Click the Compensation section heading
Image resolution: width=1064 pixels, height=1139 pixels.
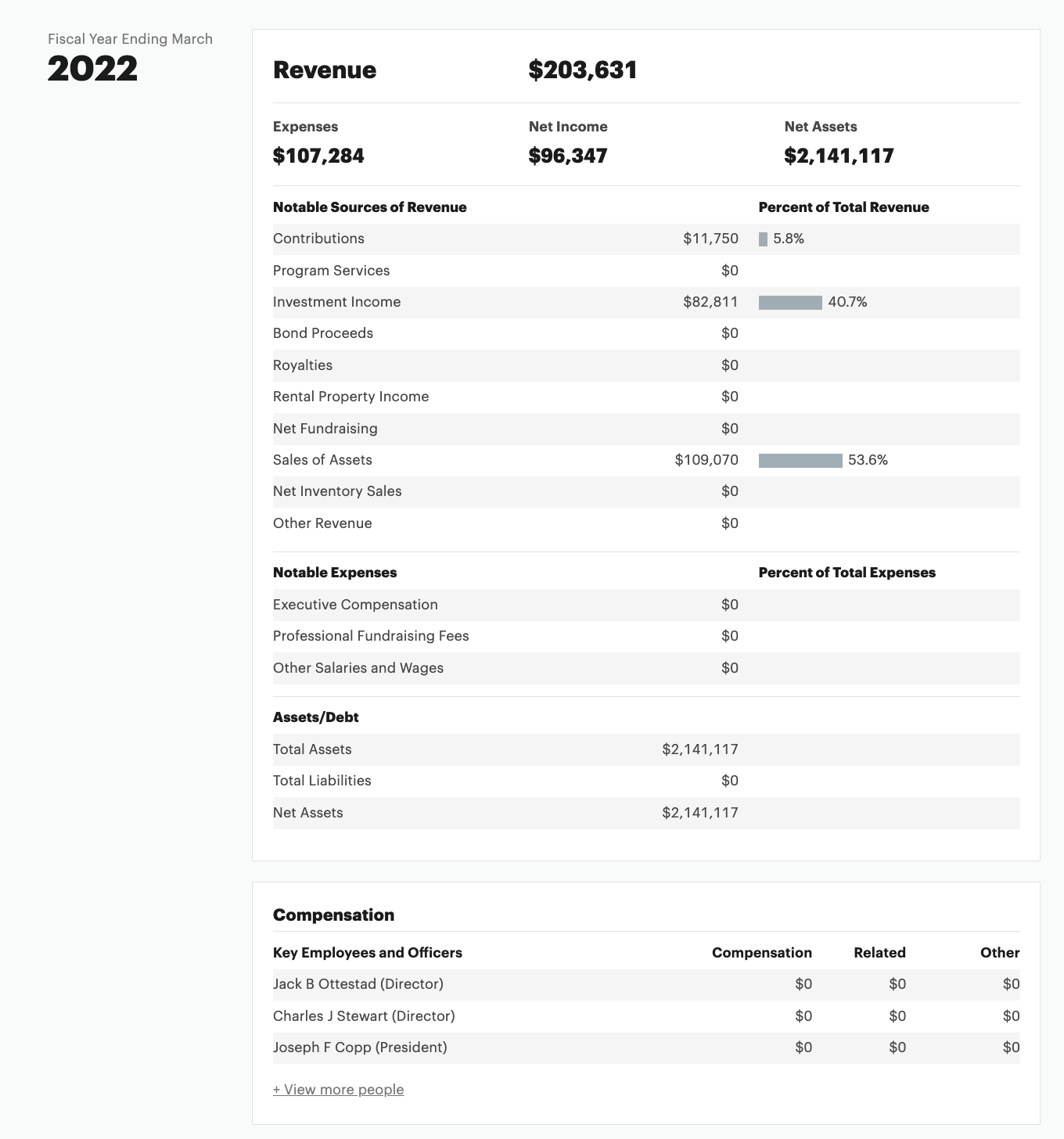(333, 915)
